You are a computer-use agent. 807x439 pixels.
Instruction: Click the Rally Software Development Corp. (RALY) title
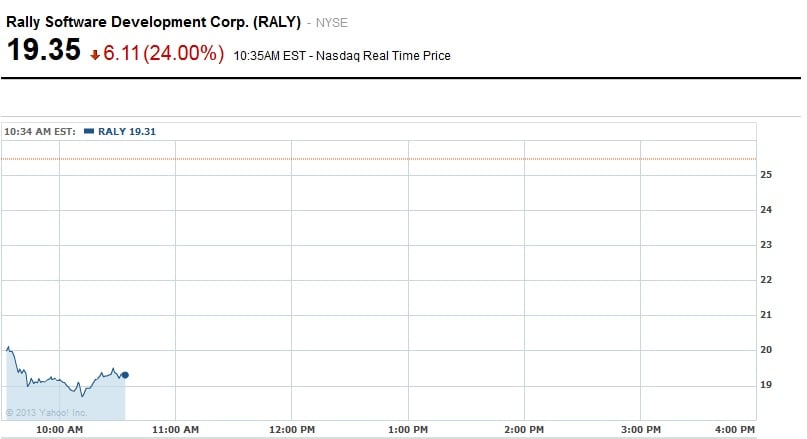click(x=153, y=22)
